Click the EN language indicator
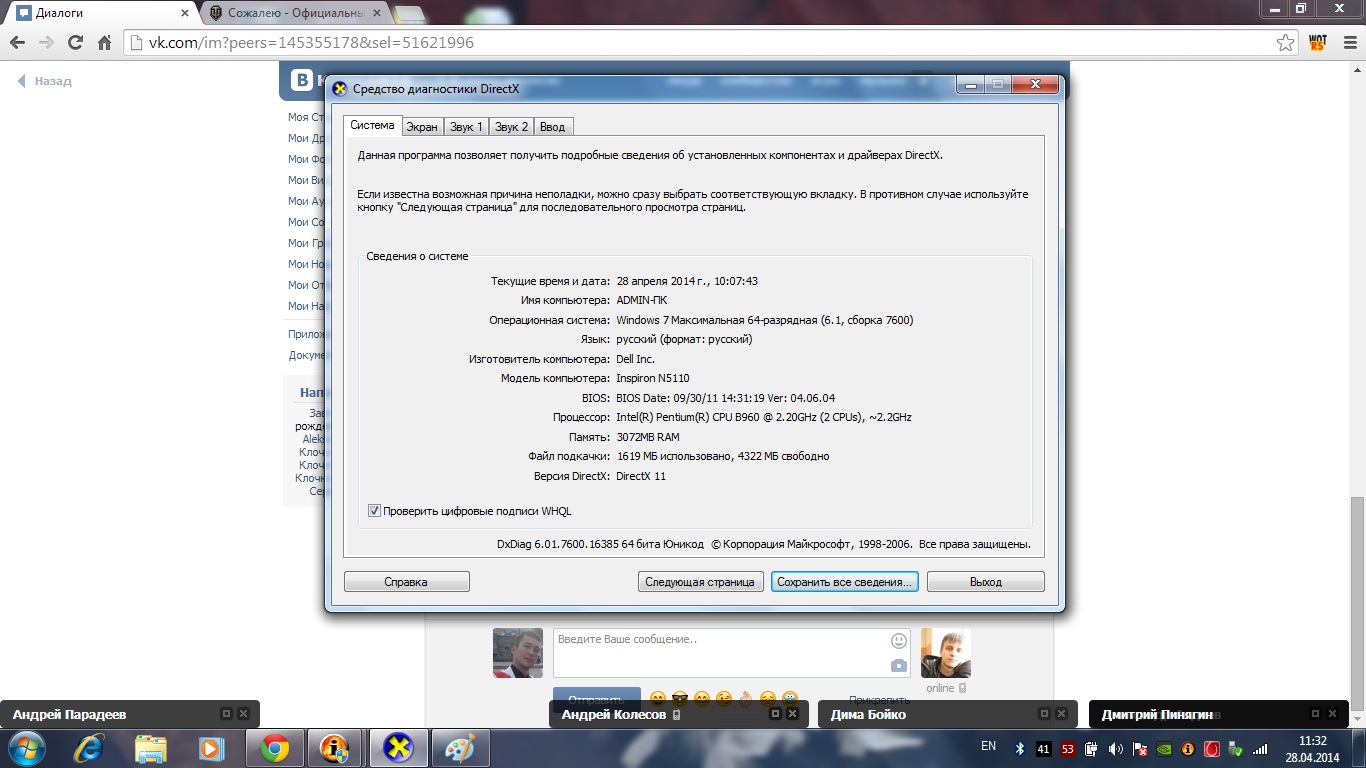1366x768 pixels. pyautogui.click(x=989, y=746)
